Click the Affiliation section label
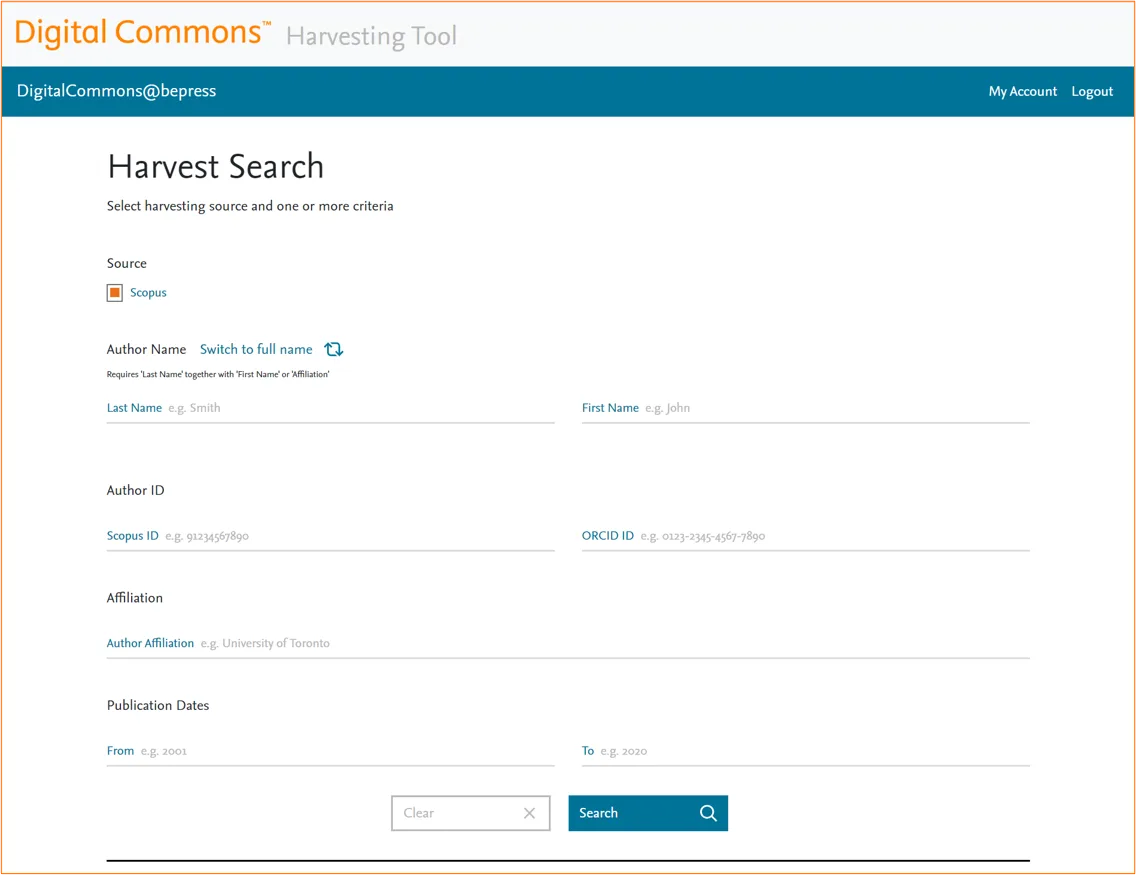Screen dimensions: 1136x875 pyautogui.click(x=135, y=598)
